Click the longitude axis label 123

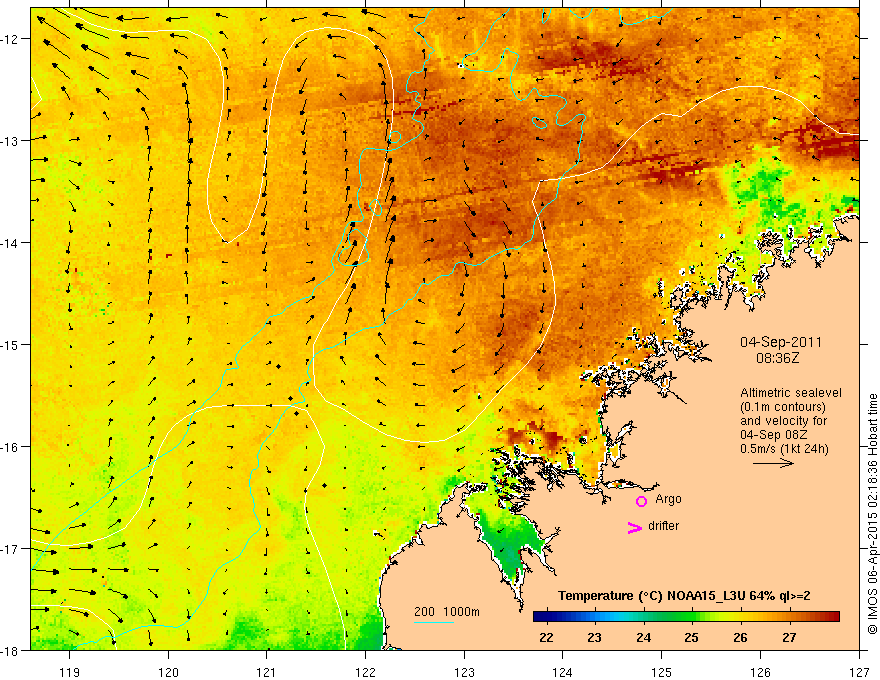pyautogui.click(x=464, y=672)
